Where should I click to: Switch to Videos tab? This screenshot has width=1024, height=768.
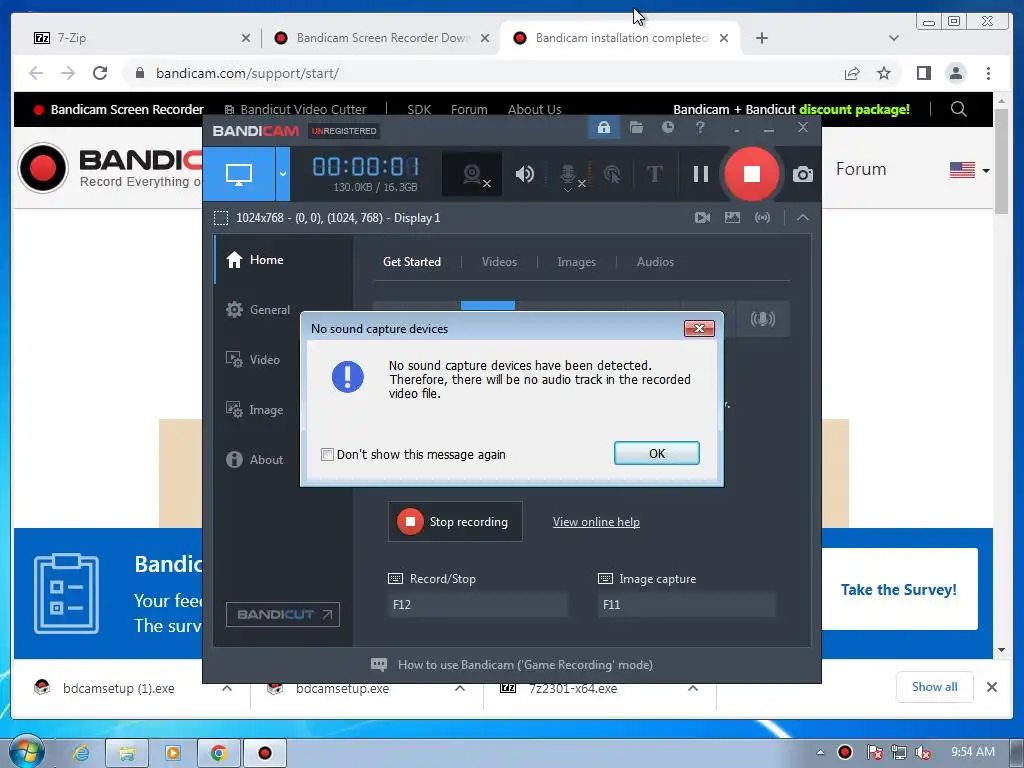point(499,262)
